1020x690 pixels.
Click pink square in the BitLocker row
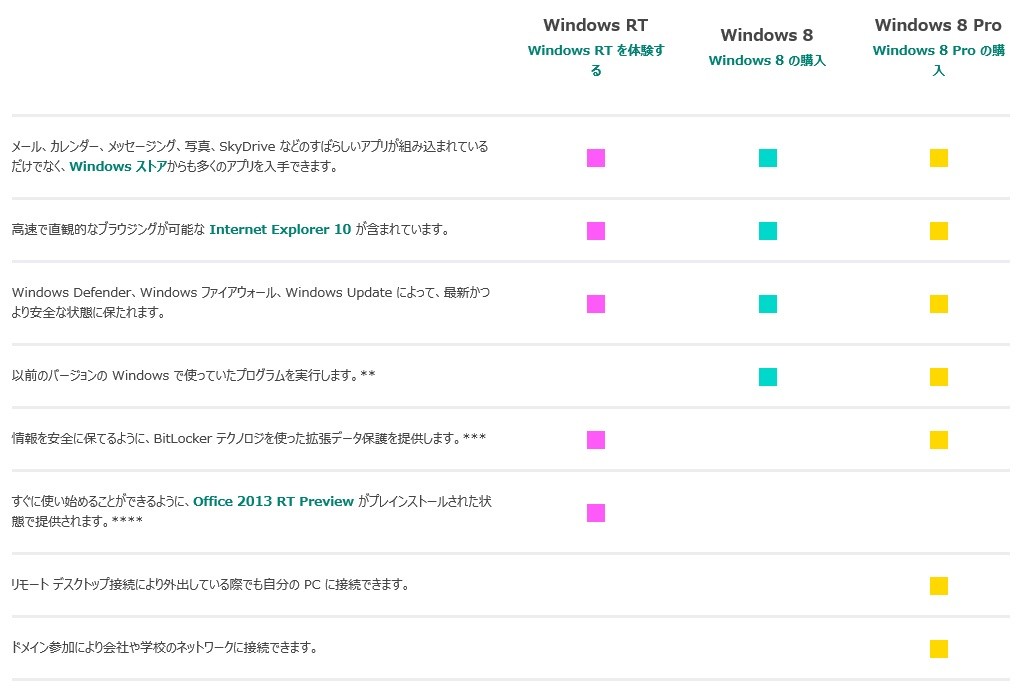(x=596, y=440)
